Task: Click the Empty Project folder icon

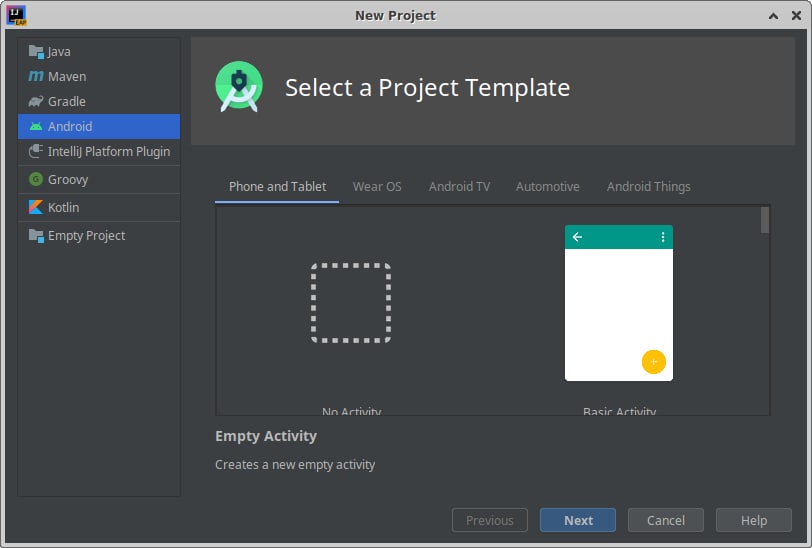Action: click(x=36, y=236)
